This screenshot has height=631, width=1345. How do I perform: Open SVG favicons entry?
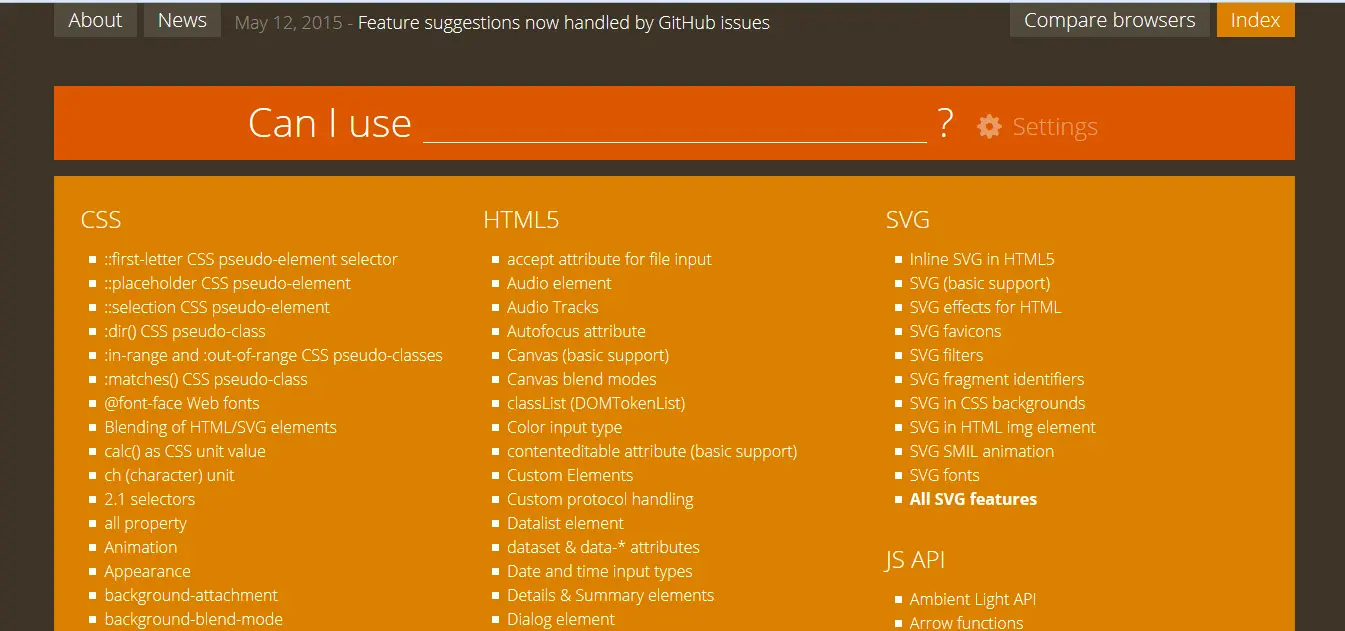click(x=955, y=331)
